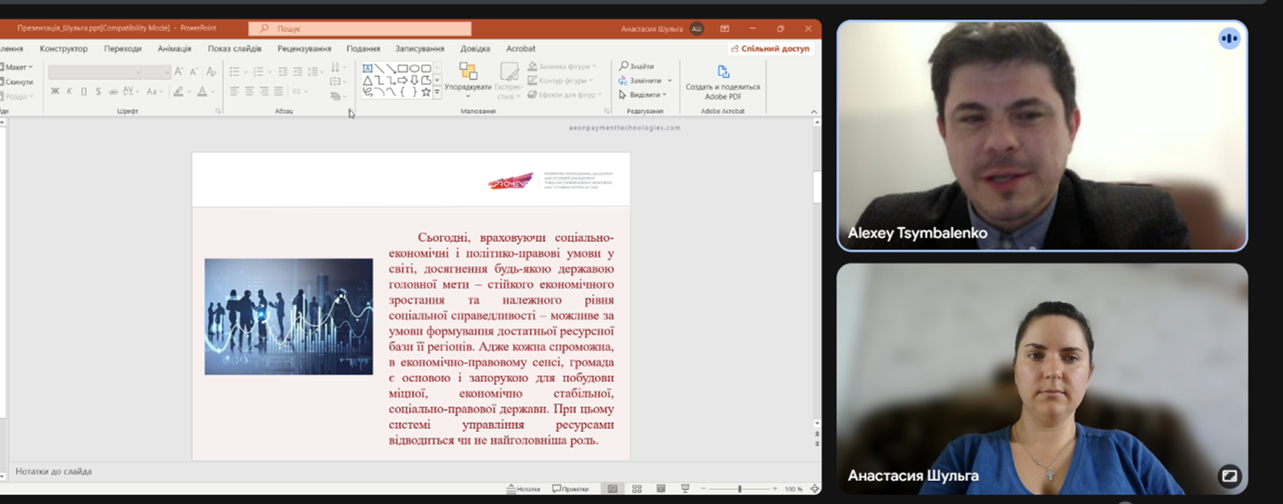Toggle bold Ж formatting
Screen dimensions: 1283x504
tap(55, 91)
